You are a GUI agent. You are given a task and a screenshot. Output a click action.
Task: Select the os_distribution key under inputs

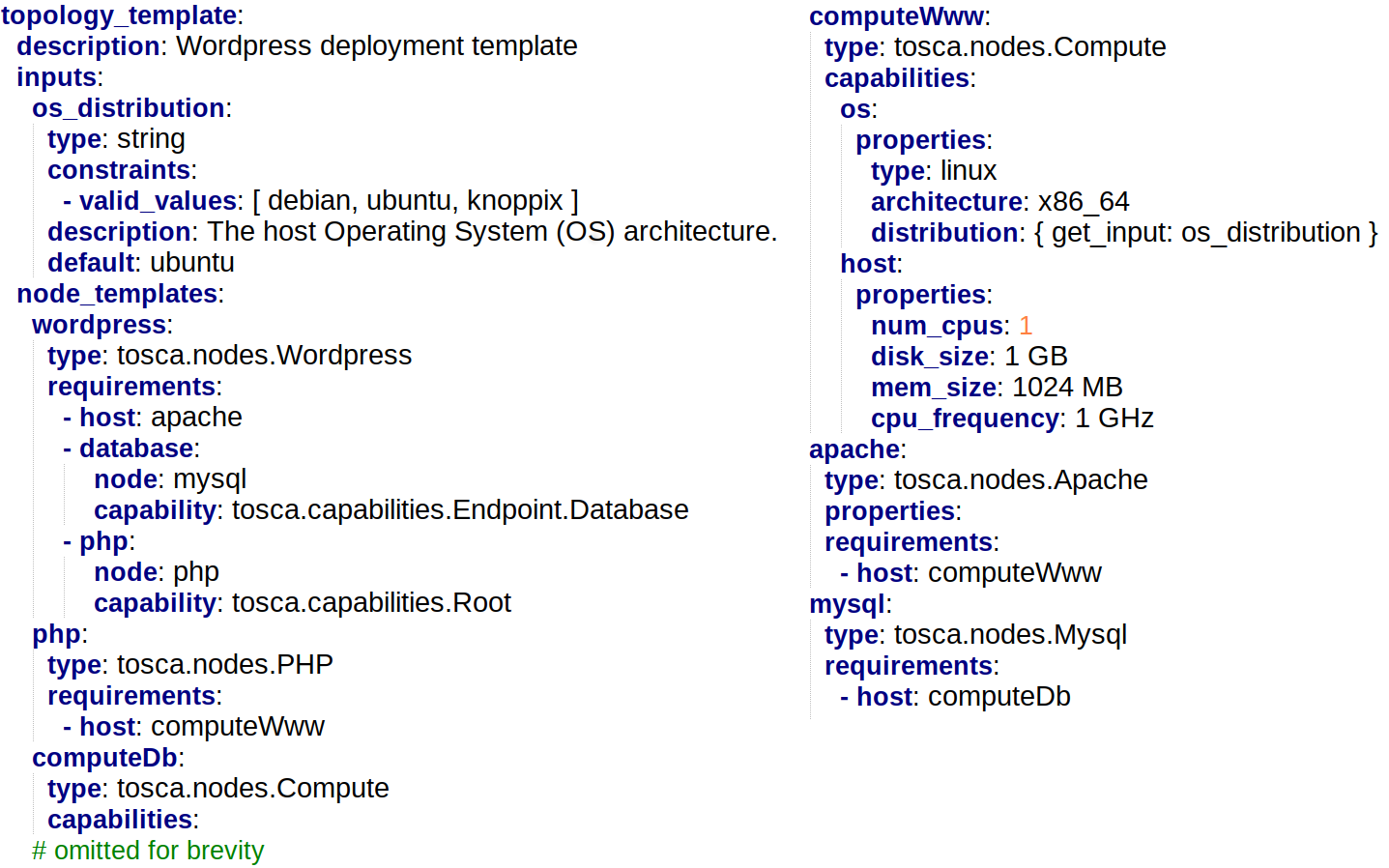pyautogui.click(x=128, y=108)
